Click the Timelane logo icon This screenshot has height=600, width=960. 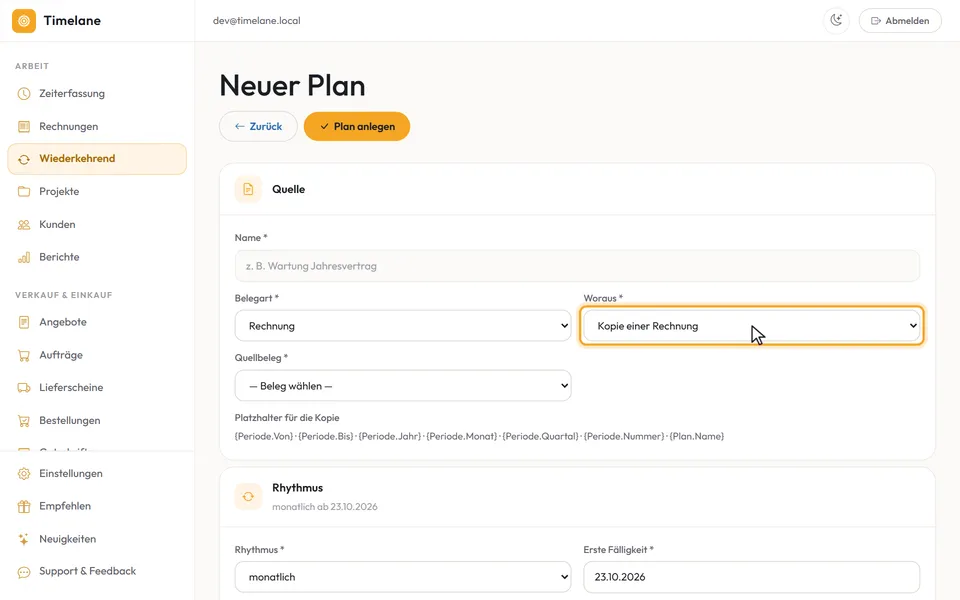point(24,21)
